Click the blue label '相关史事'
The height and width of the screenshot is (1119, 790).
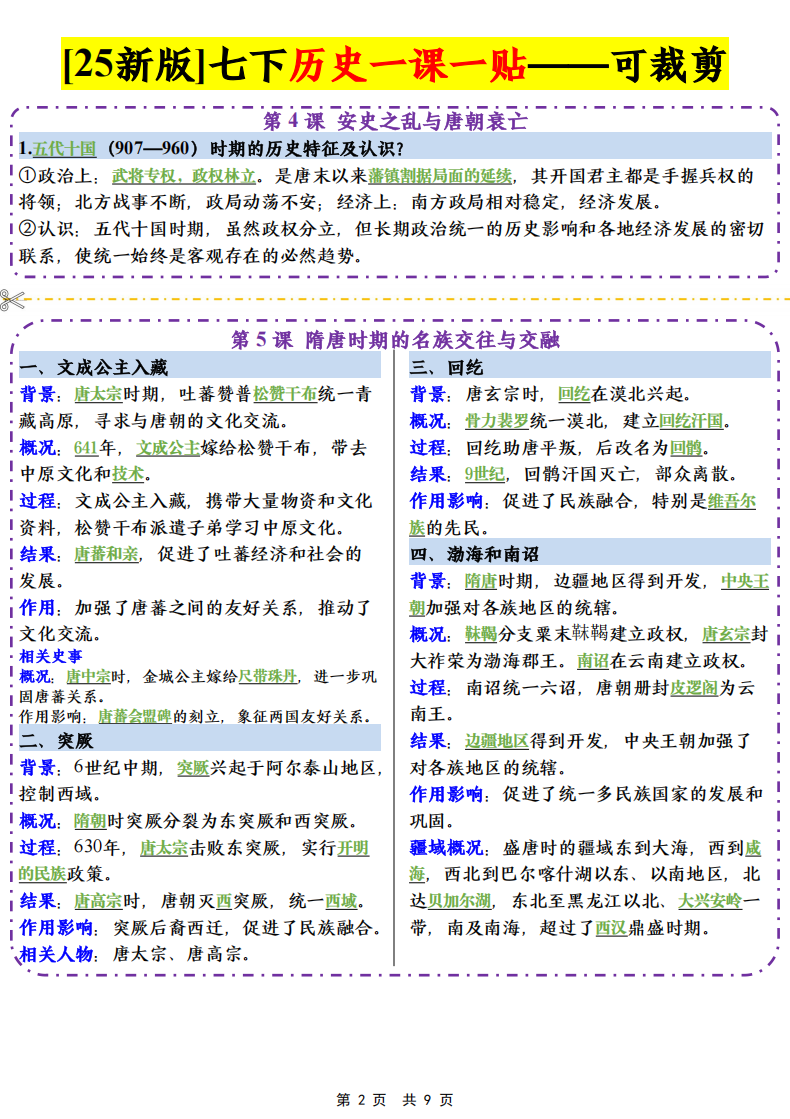(51, 656)
